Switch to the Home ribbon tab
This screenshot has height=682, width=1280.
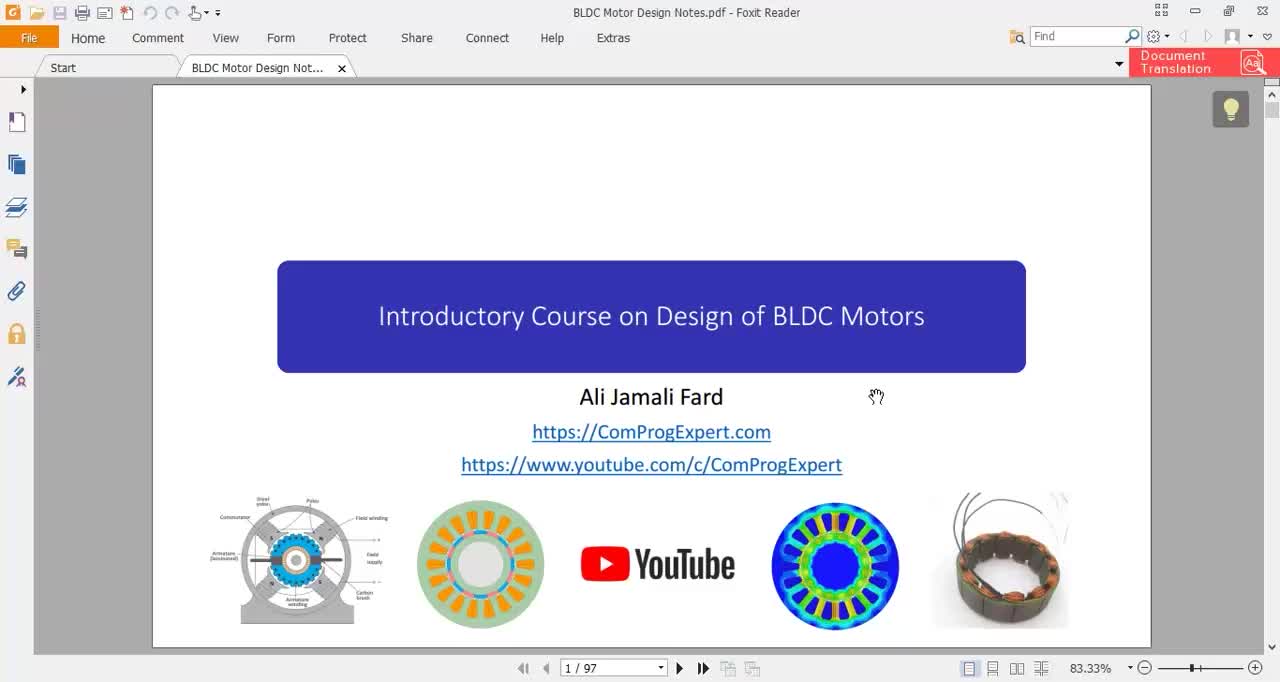88,38
